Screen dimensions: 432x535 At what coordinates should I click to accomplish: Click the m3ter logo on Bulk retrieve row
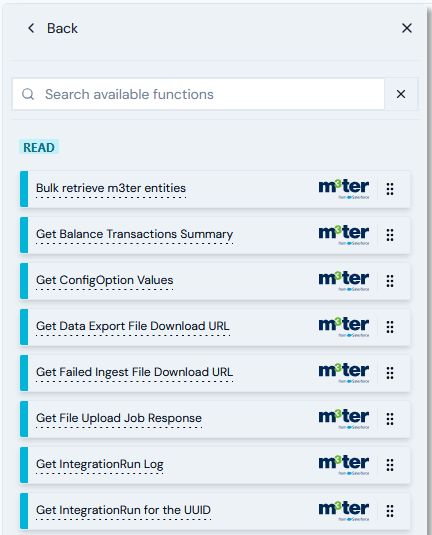pyautogui.click(x=344, y=189)
